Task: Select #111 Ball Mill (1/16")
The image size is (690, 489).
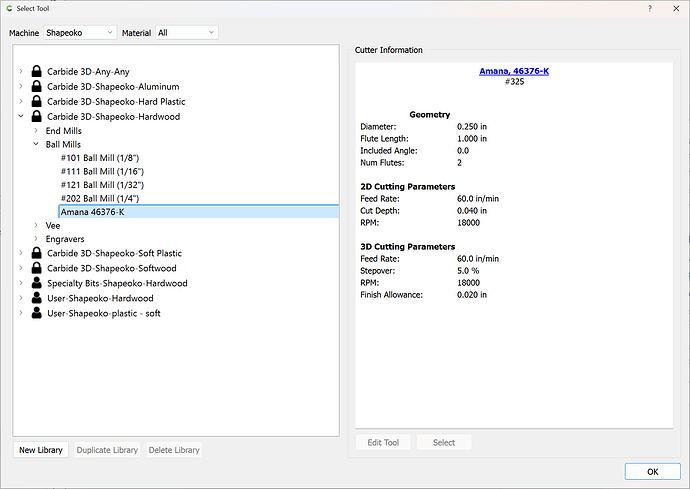Action: [103, 172]
